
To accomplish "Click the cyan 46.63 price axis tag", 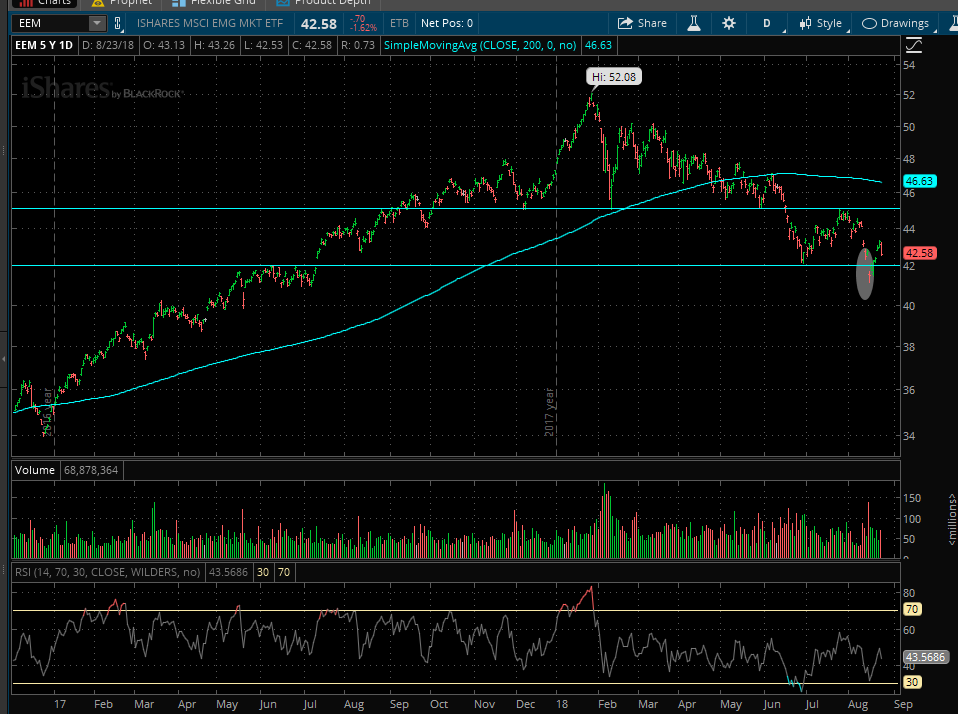I will (x=919, y=181).
